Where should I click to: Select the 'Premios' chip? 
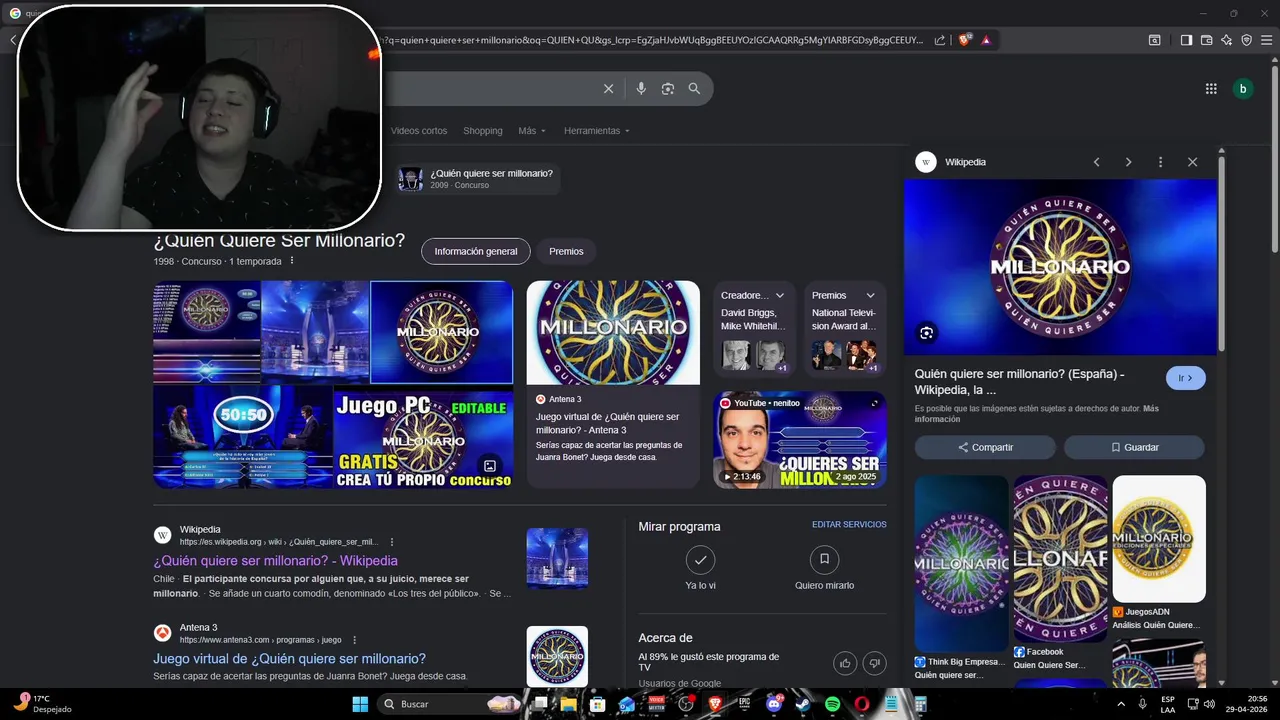(566, 251)
